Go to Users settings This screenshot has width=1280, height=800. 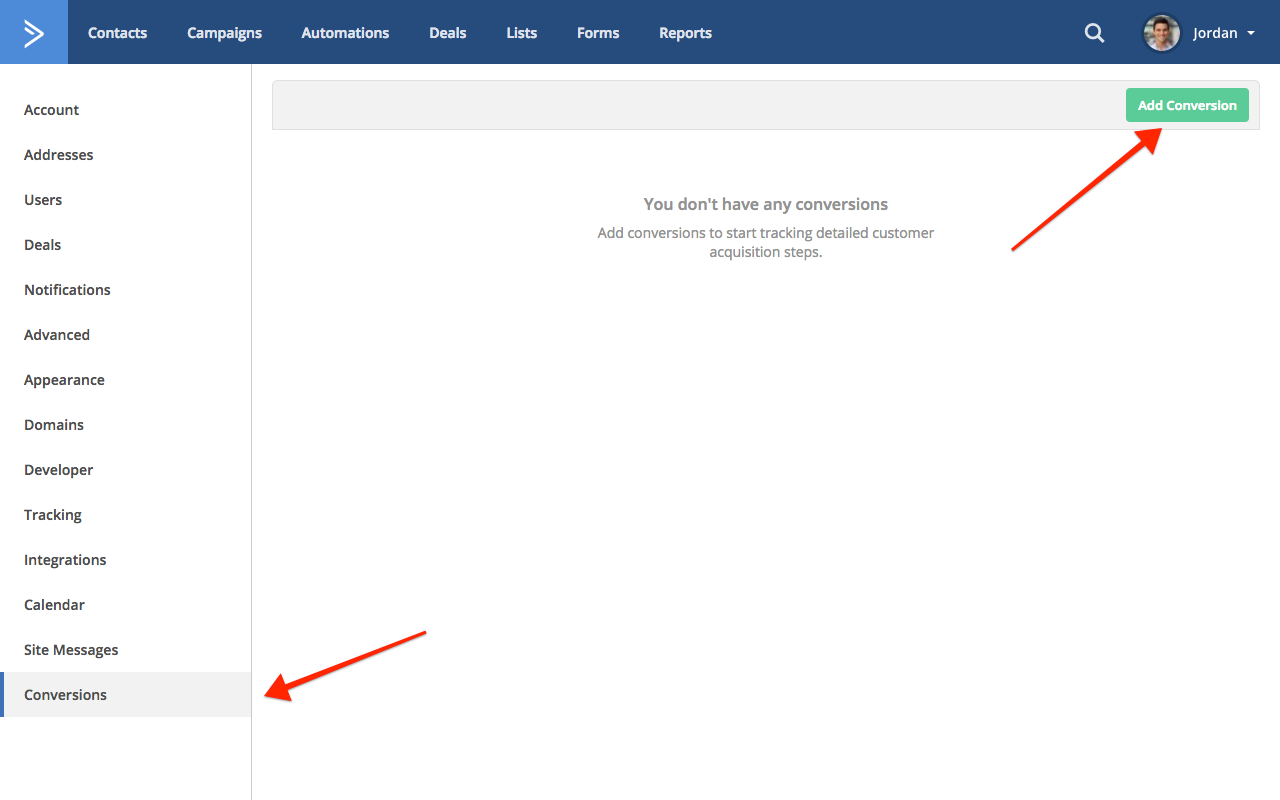(43, 200)
